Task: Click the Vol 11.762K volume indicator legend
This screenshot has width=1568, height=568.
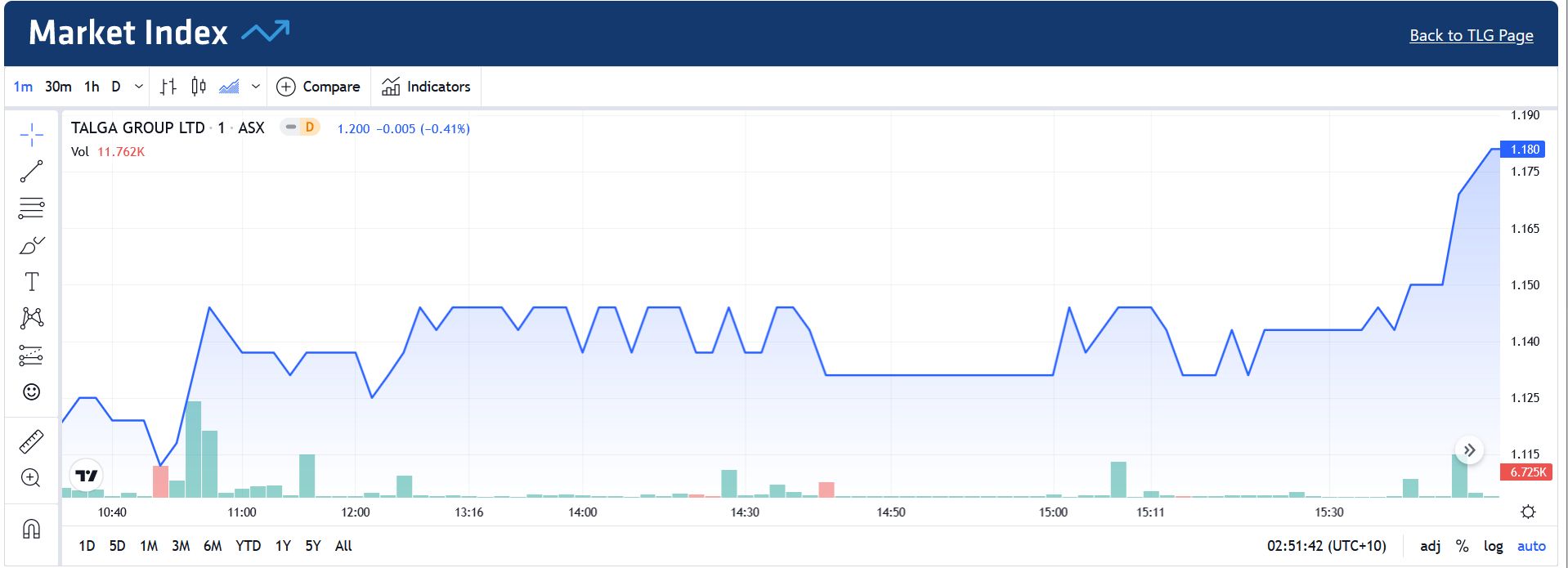Action: pos(108,152)
